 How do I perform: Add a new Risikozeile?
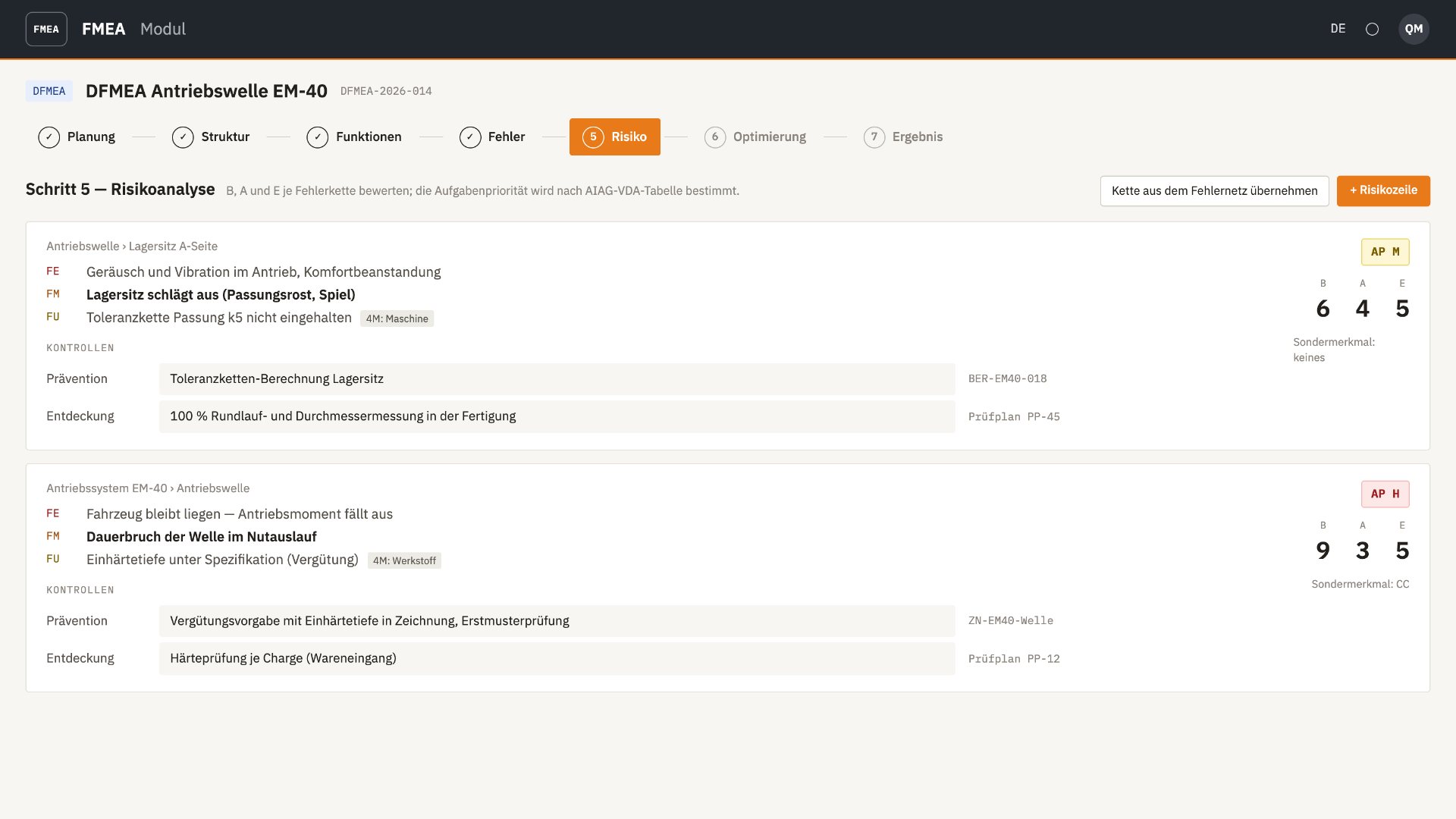pyautogui.click(x=1383, y=191)
